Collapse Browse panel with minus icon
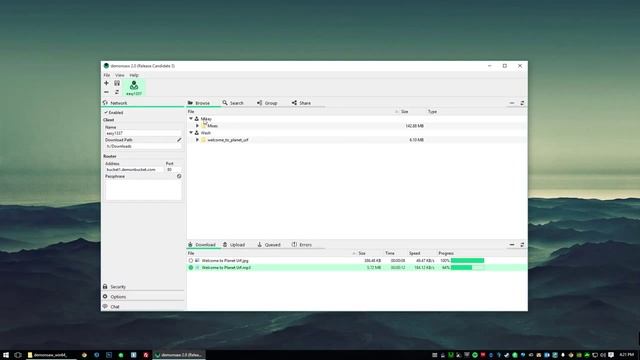This screenshot has height=360, width=640. click(x=512, y=103)
